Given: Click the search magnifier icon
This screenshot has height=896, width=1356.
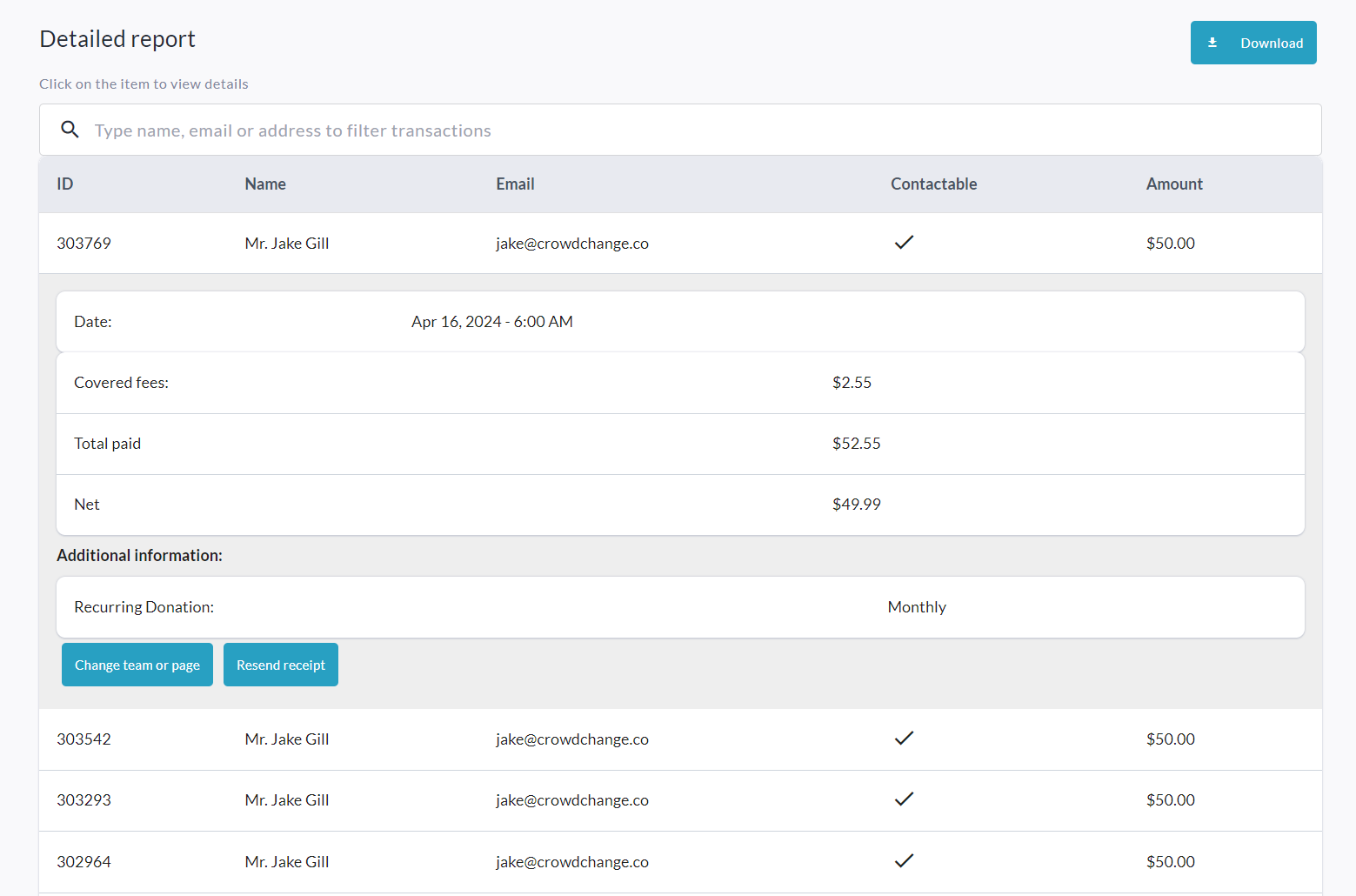Looking at the screenshot, I should (70, 130).
